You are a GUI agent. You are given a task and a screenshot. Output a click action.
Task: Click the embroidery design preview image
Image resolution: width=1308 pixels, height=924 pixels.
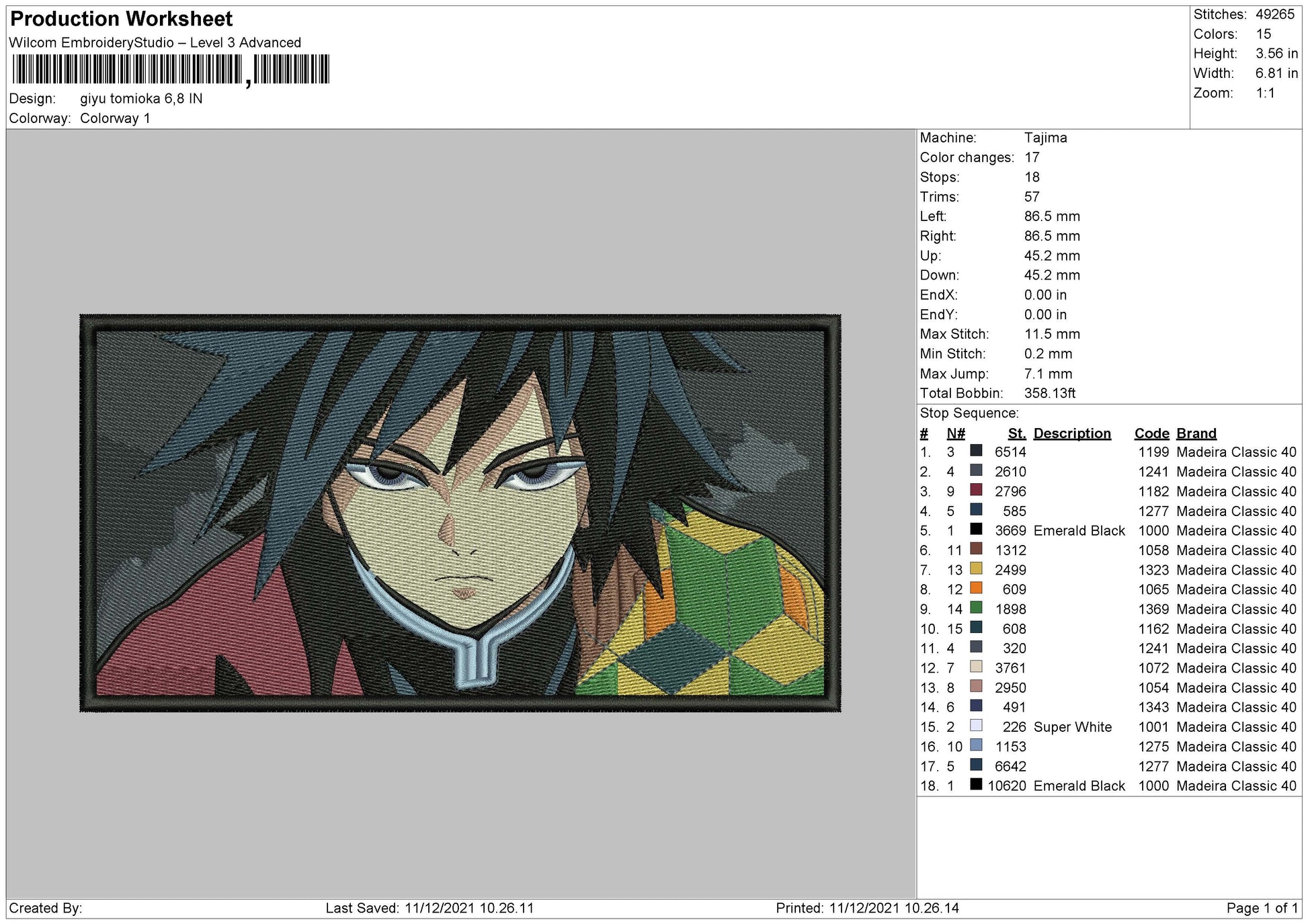pyautogui.click(x=460, y=513)
